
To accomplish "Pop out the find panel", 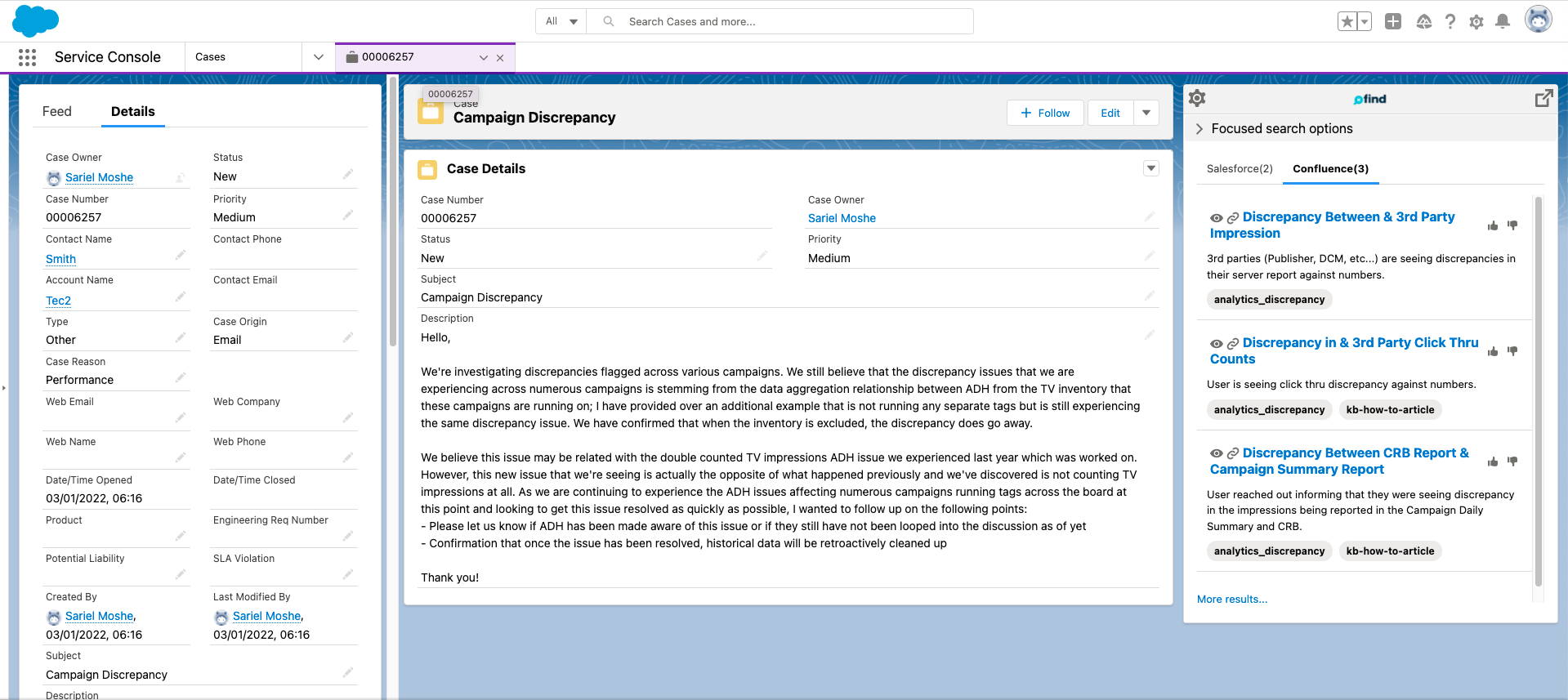I will (x=1543, y=98).
